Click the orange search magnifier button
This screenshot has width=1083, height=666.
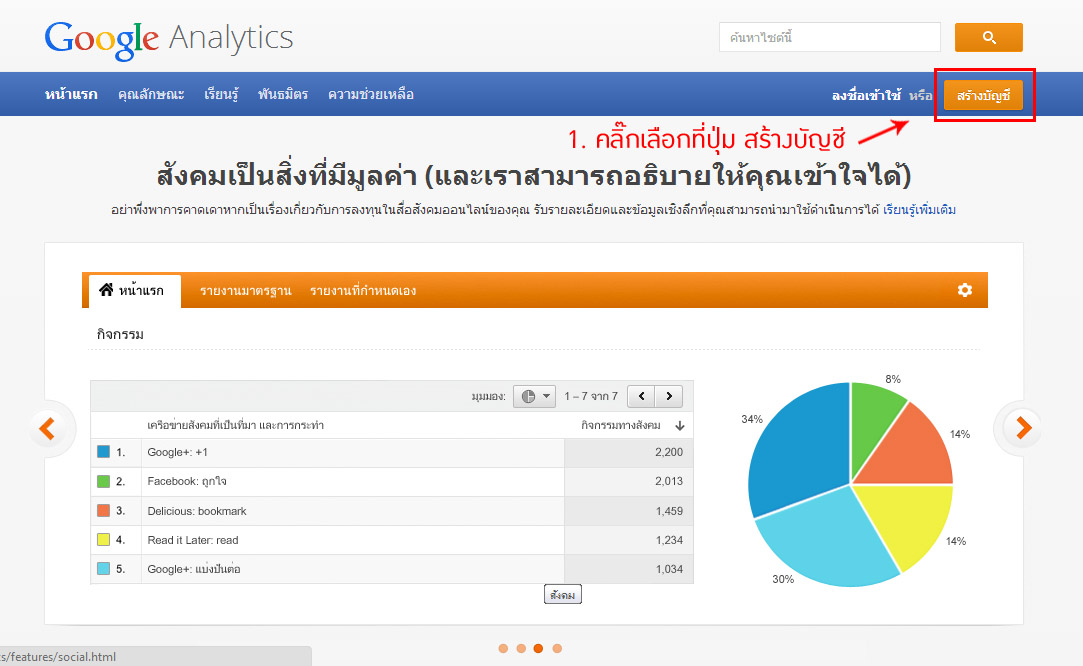988,37
